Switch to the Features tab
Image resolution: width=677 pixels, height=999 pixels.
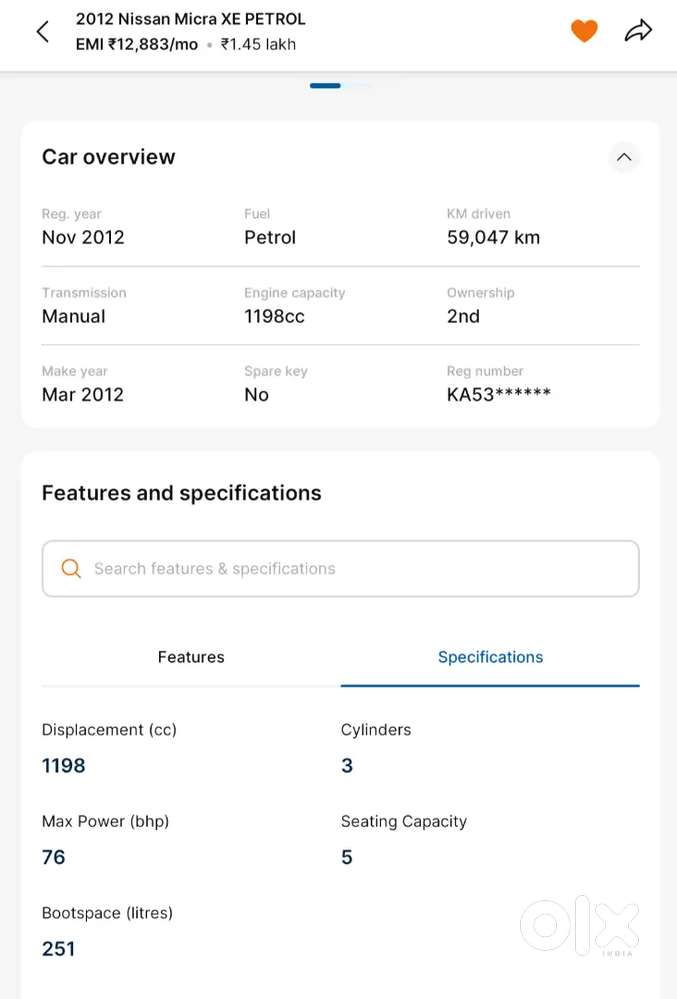pyautogui.click(x=191, y=657)
